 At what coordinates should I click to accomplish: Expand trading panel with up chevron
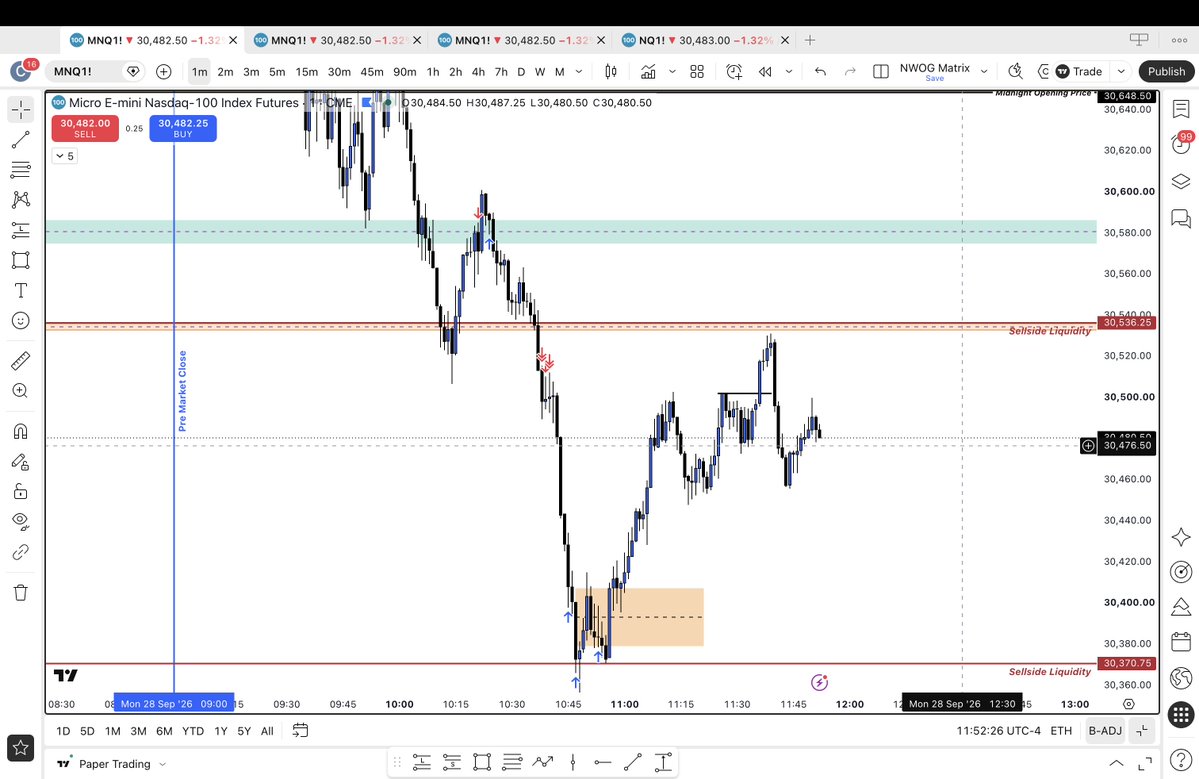click(1116, 763)
